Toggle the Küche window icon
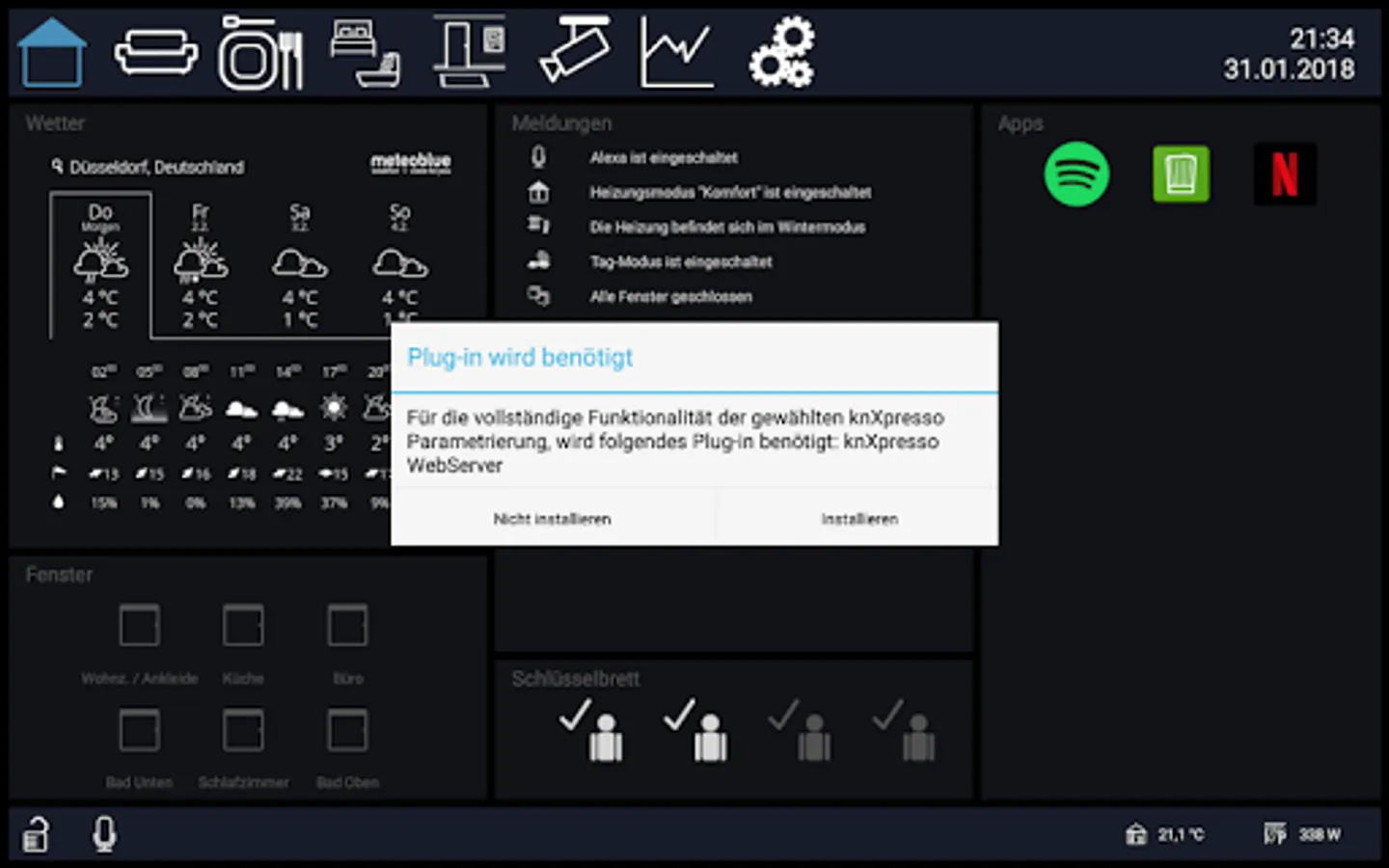 pyautogui.click(x=243, y=626)
